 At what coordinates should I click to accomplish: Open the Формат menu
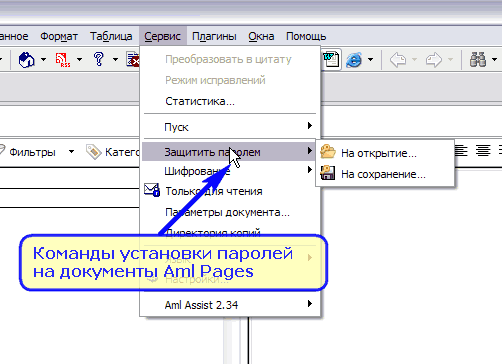pyautogui.click(x=59, y=36)
